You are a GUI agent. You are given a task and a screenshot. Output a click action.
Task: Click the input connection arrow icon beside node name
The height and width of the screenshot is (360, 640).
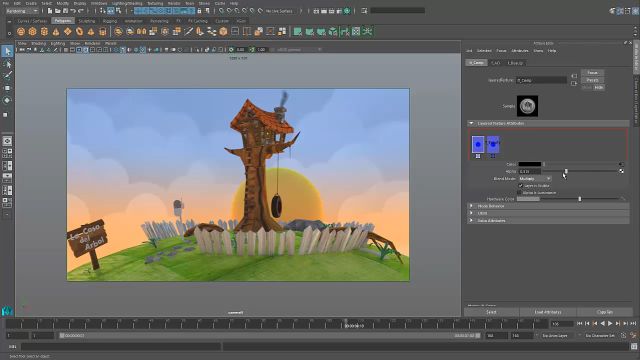574,76
